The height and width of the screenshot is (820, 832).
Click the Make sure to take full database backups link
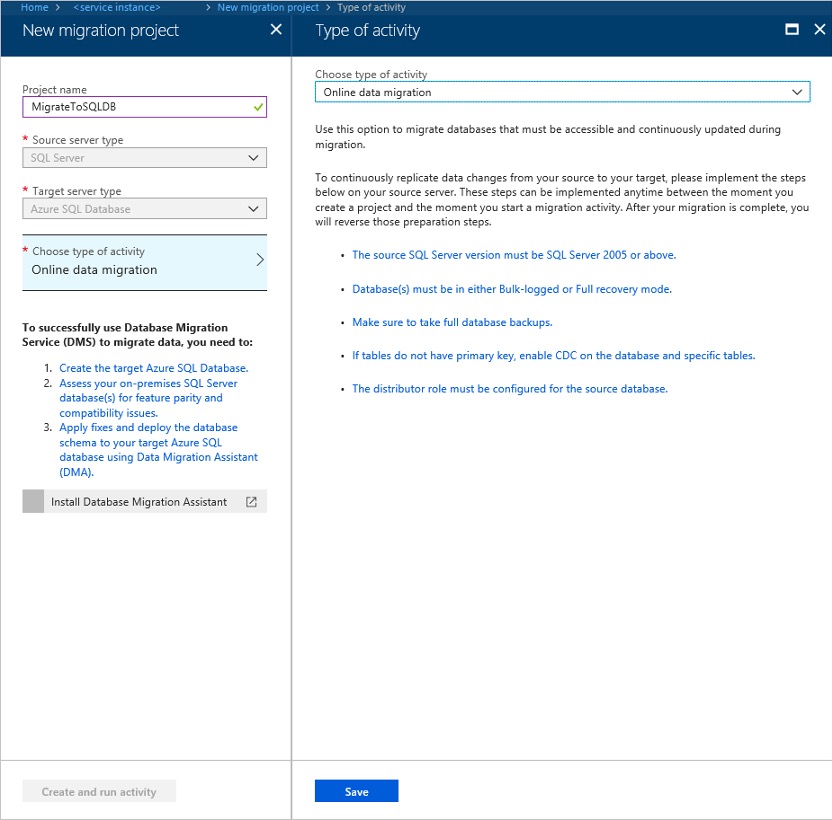pos(452,322)
